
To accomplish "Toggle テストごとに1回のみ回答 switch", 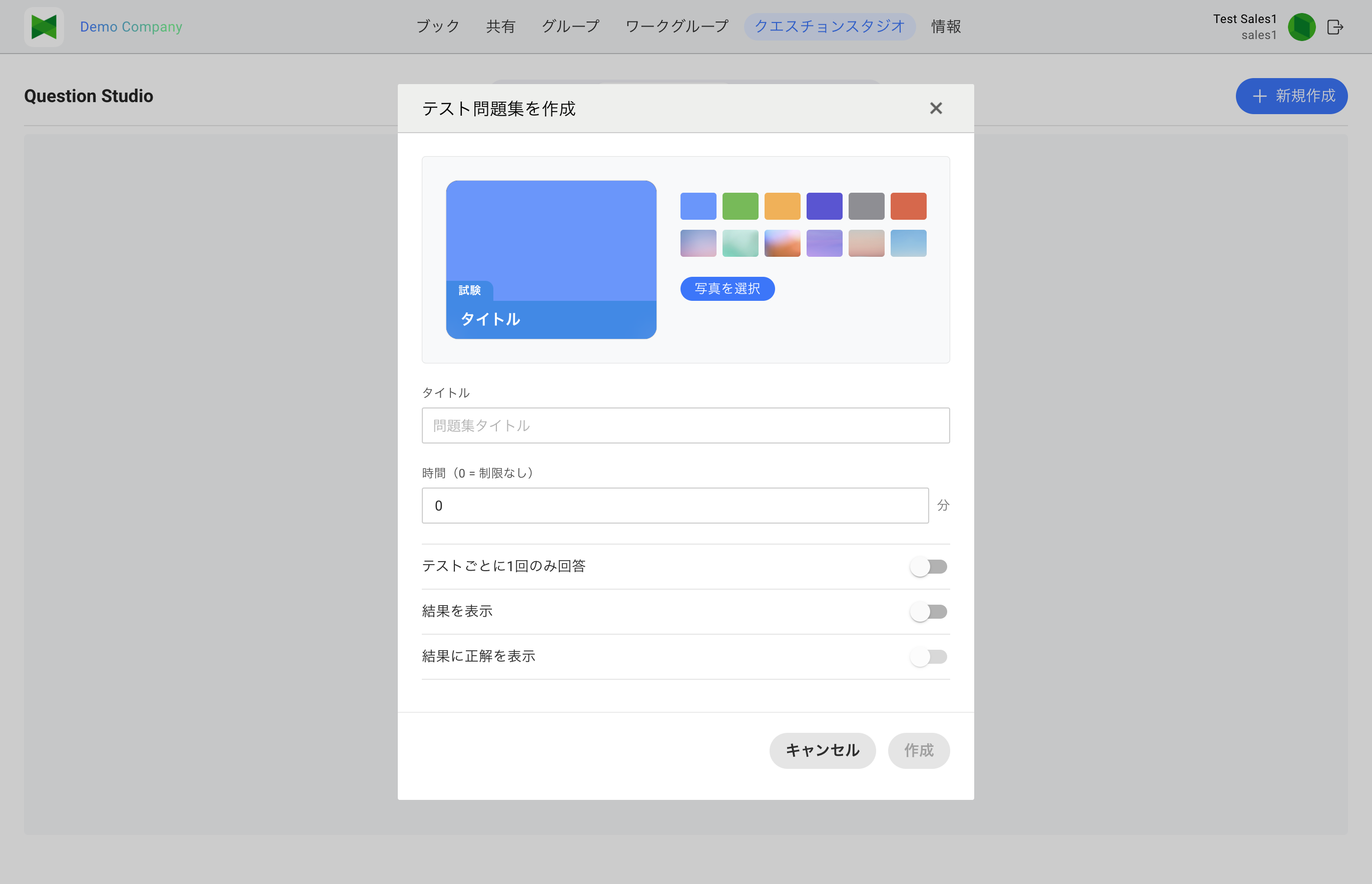I will 929,567.
